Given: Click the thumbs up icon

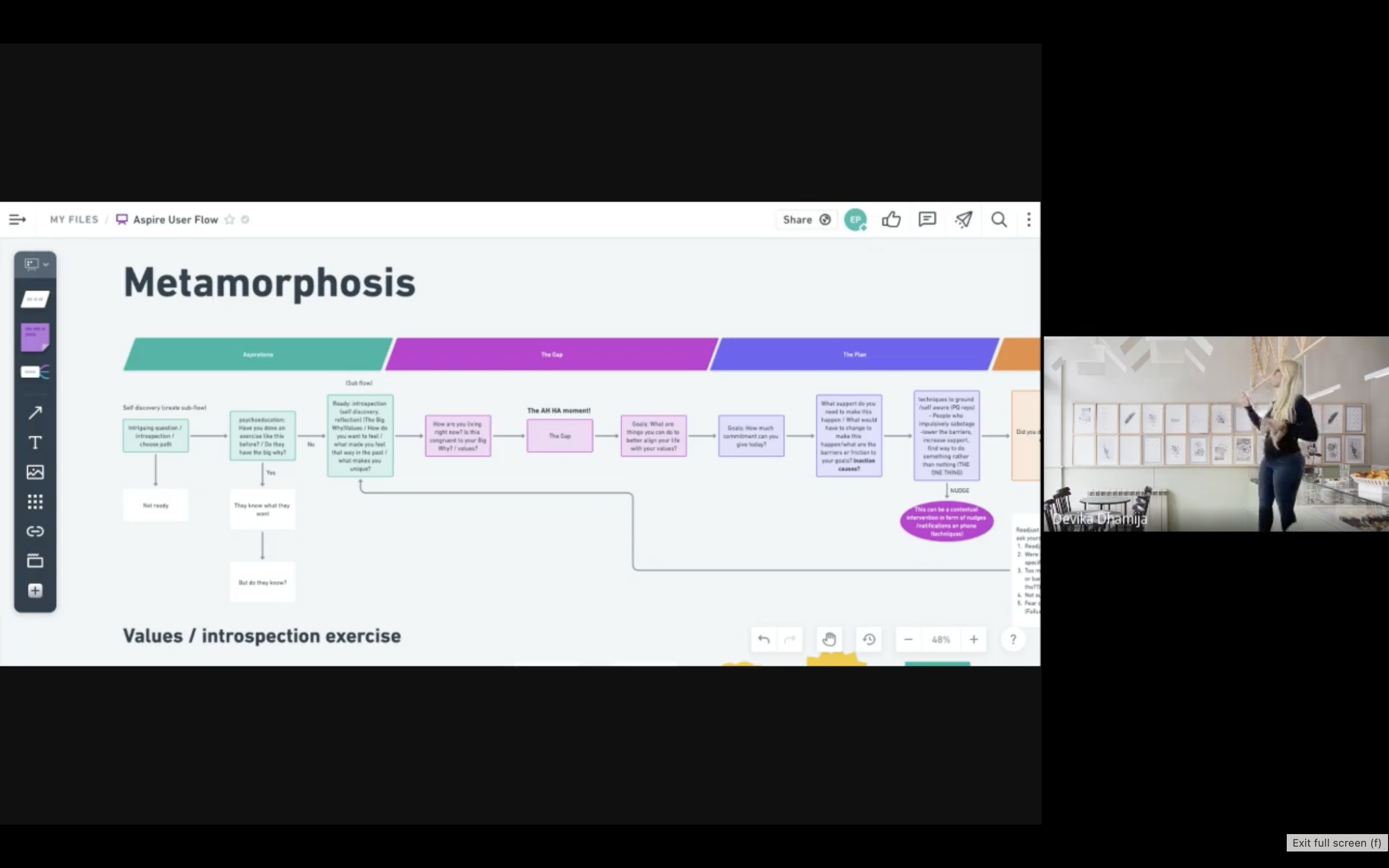Looking at the screenshot, I should pos(891,219).
